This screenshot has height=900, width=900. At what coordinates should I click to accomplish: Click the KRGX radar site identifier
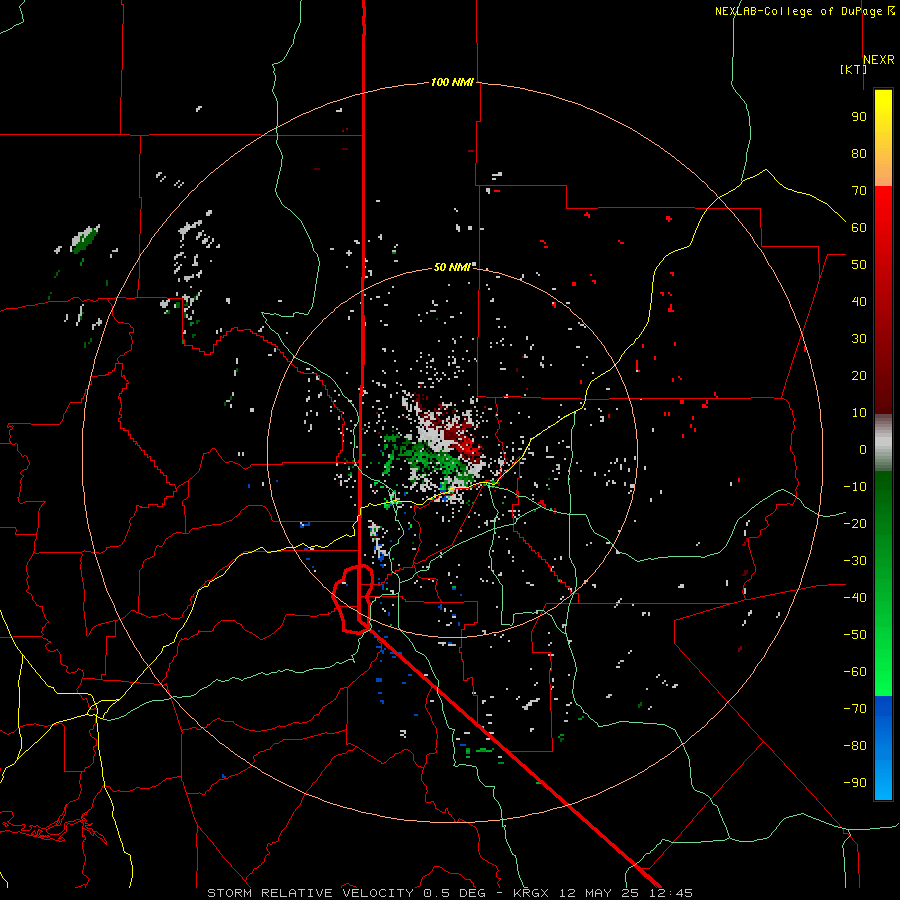(x=533, y=893)
